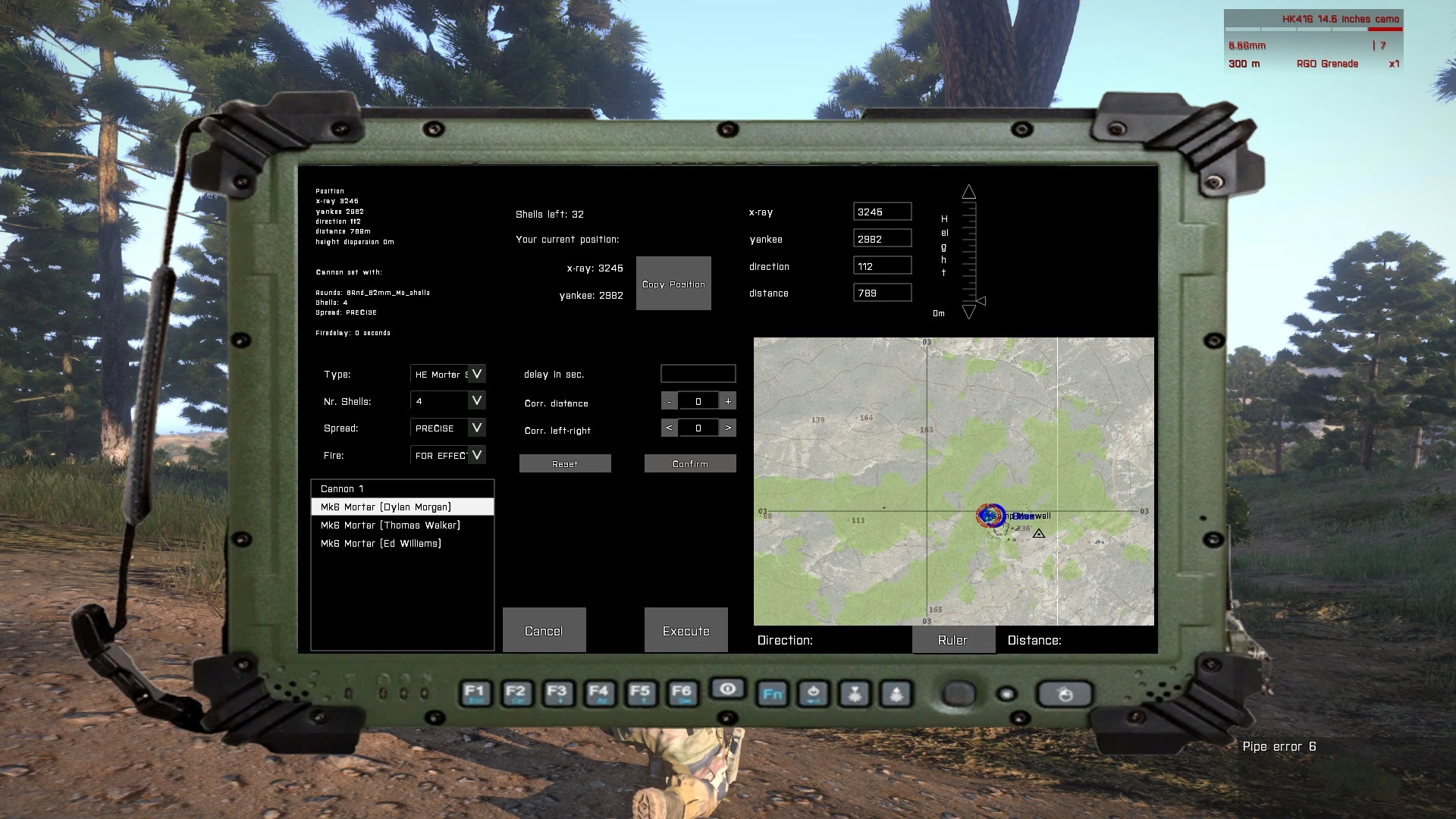
Task: Click the Height scale up arrow
Action: coord(969,191)
